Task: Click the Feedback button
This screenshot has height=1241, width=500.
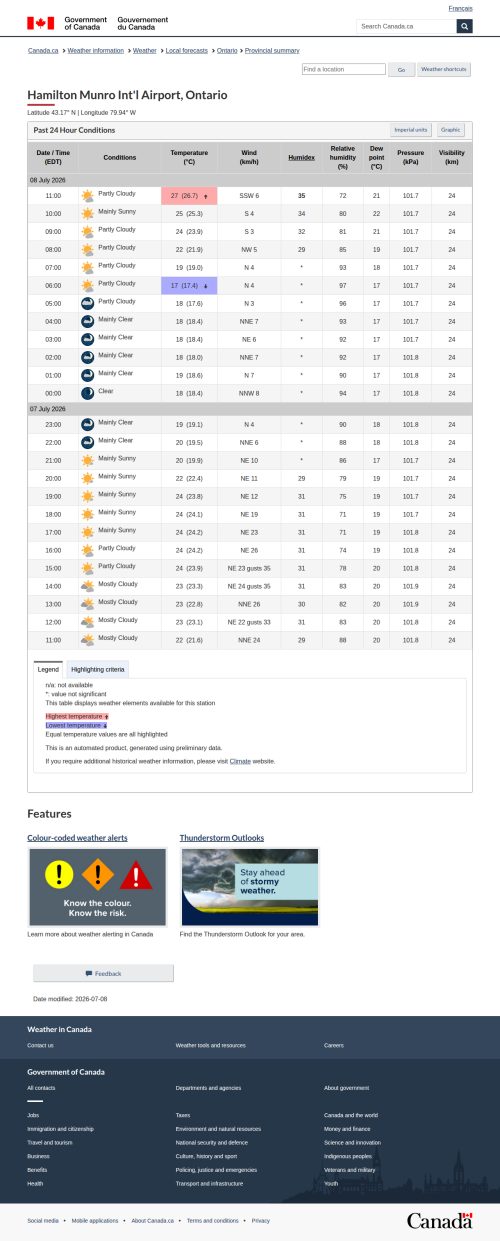Action: click(103, 973)
